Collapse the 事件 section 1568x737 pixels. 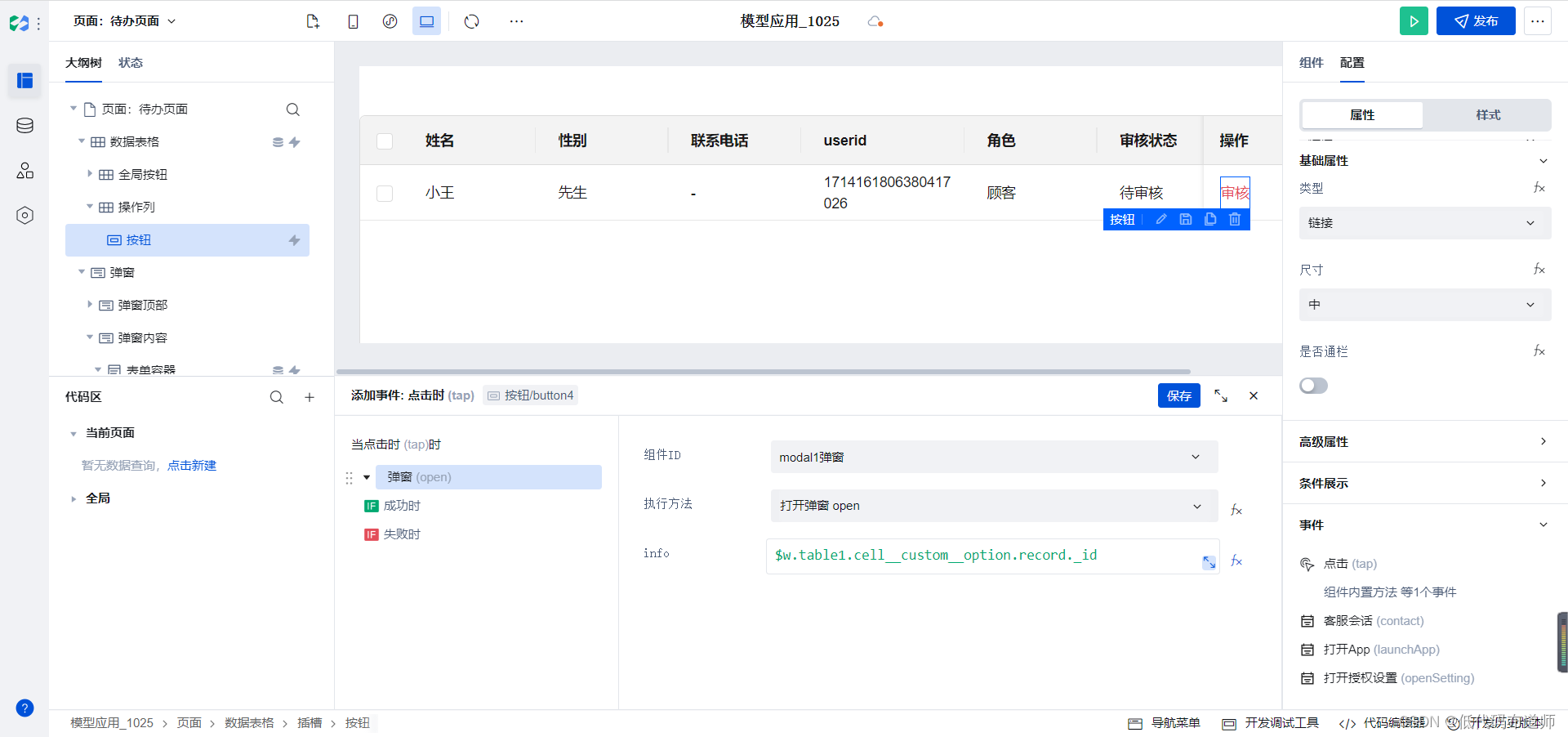click(x=1543, y=525)
